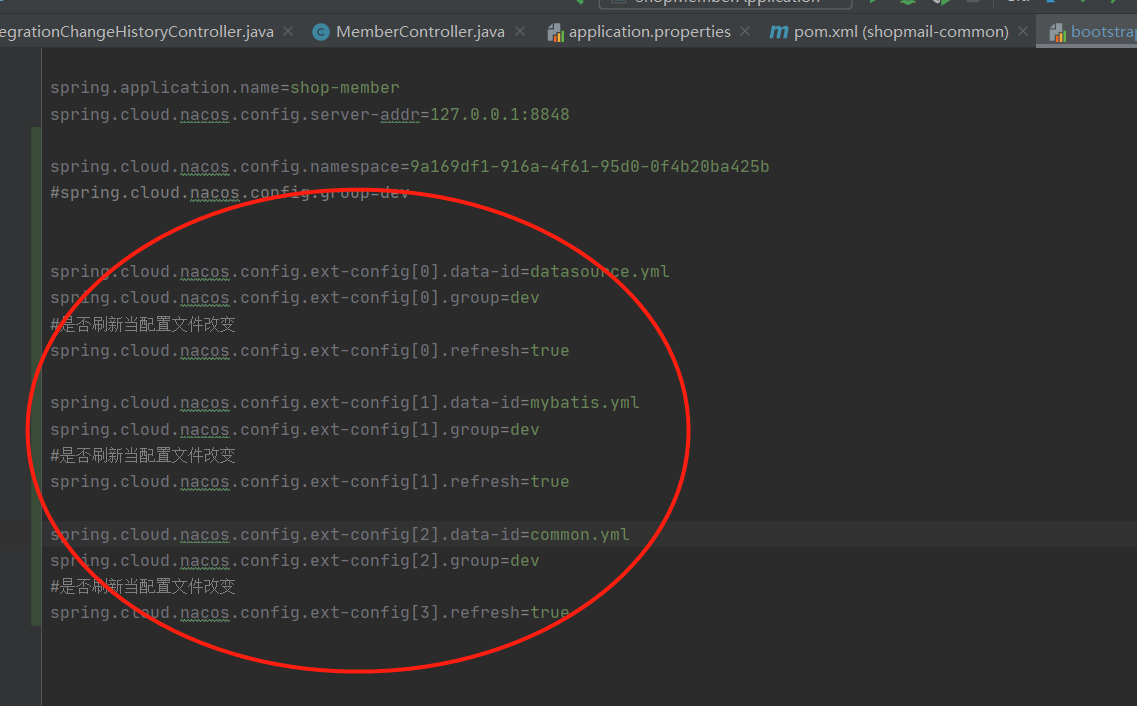This screenshot has width=1137, height=706.
Task: Click the class icon on MemberController.java tab
Action: click(321, 32)
